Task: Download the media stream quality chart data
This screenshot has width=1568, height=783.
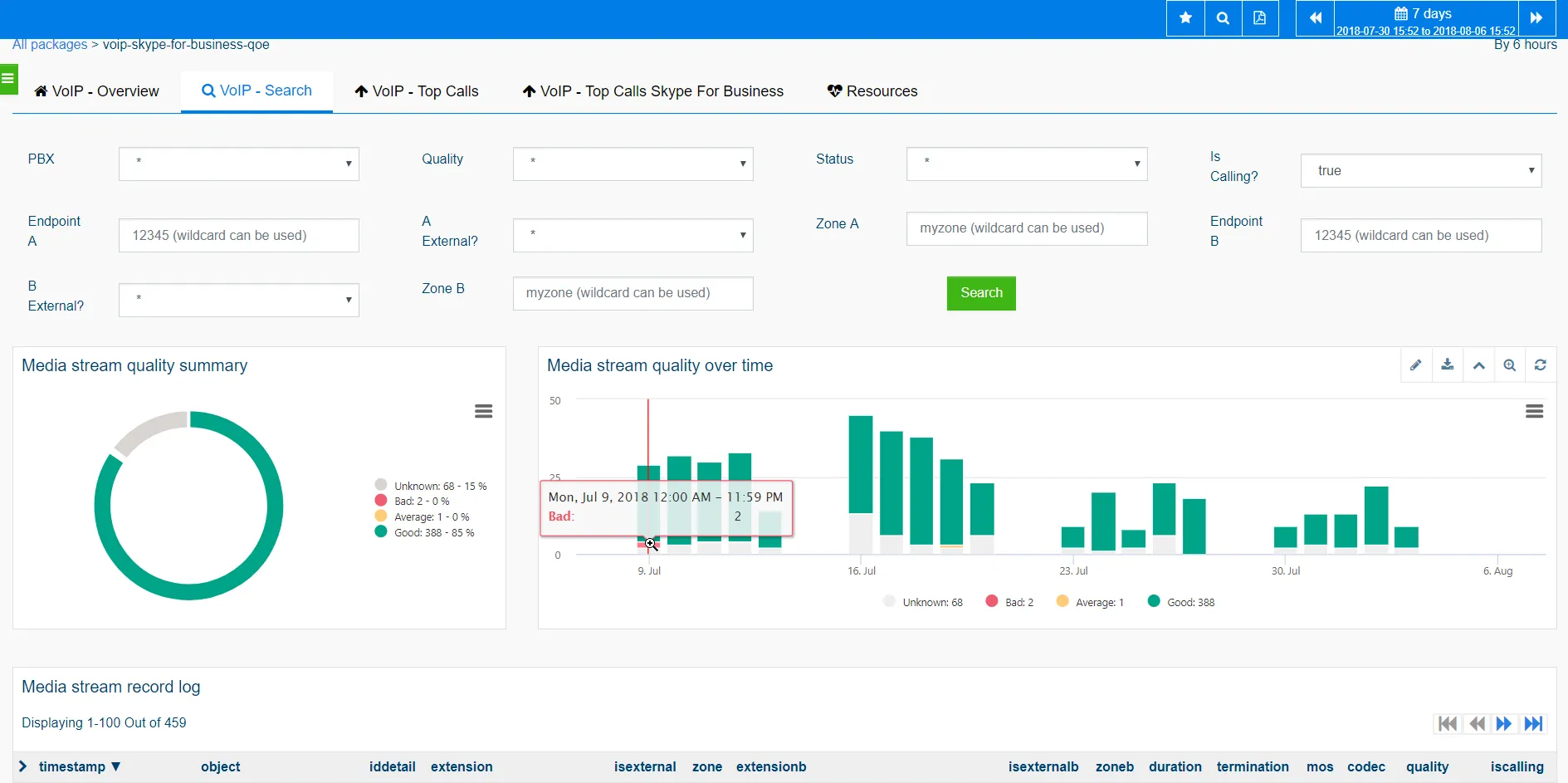Action: pos(1447,365)
